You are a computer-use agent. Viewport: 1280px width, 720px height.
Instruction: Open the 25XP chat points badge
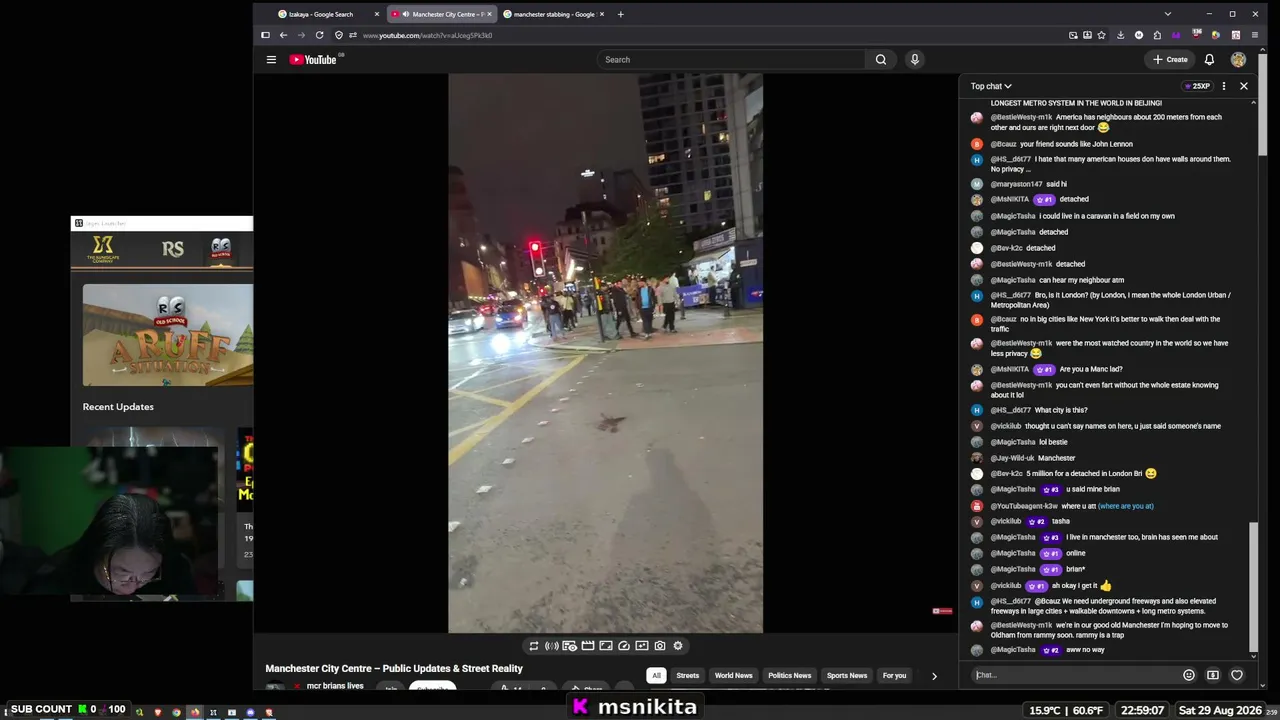pos(1197,86)
